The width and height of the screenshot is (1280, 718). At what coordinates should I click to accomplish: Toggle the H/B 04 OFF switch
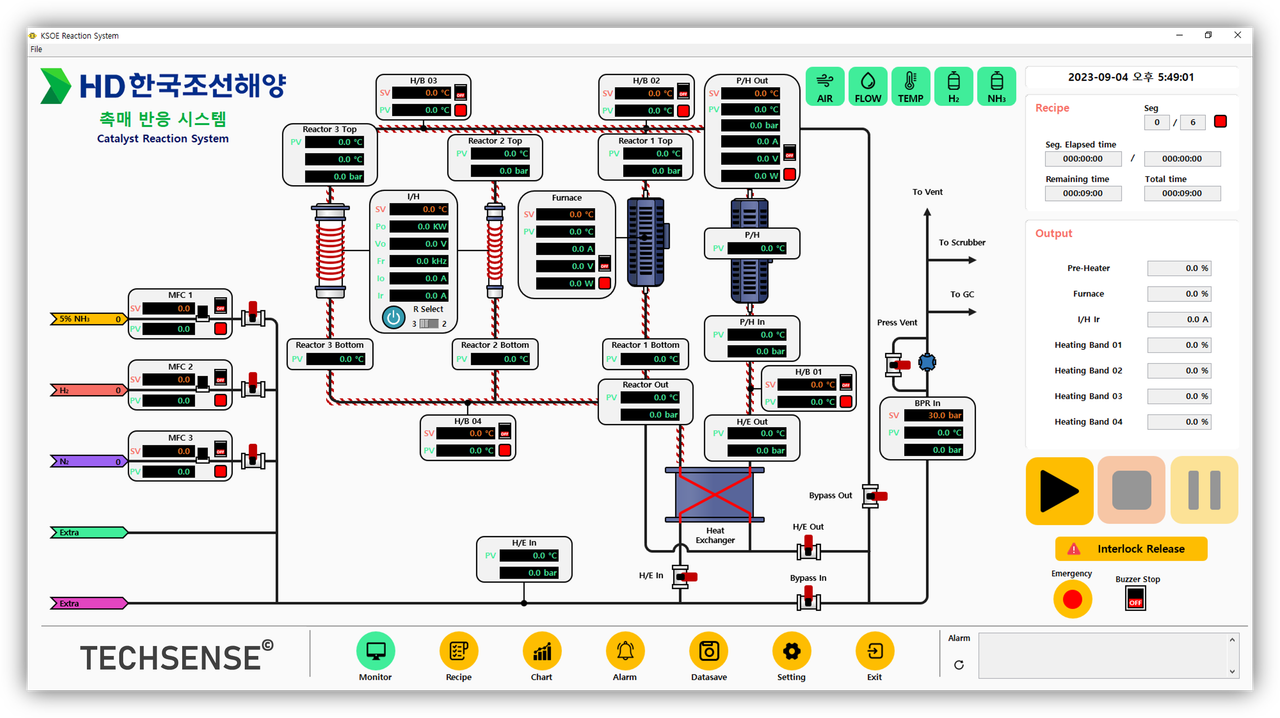(505, 431)
